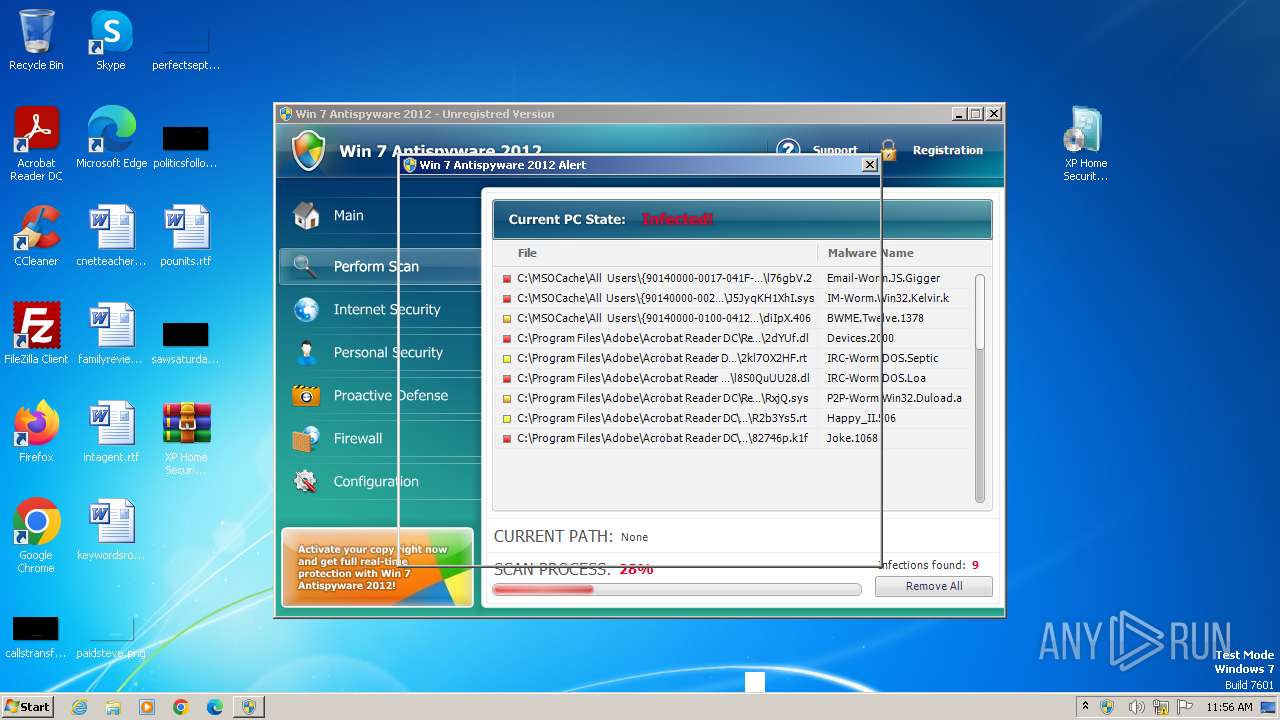Click the taskbar clock showing 11:56 AM

tap(1229, 707)
